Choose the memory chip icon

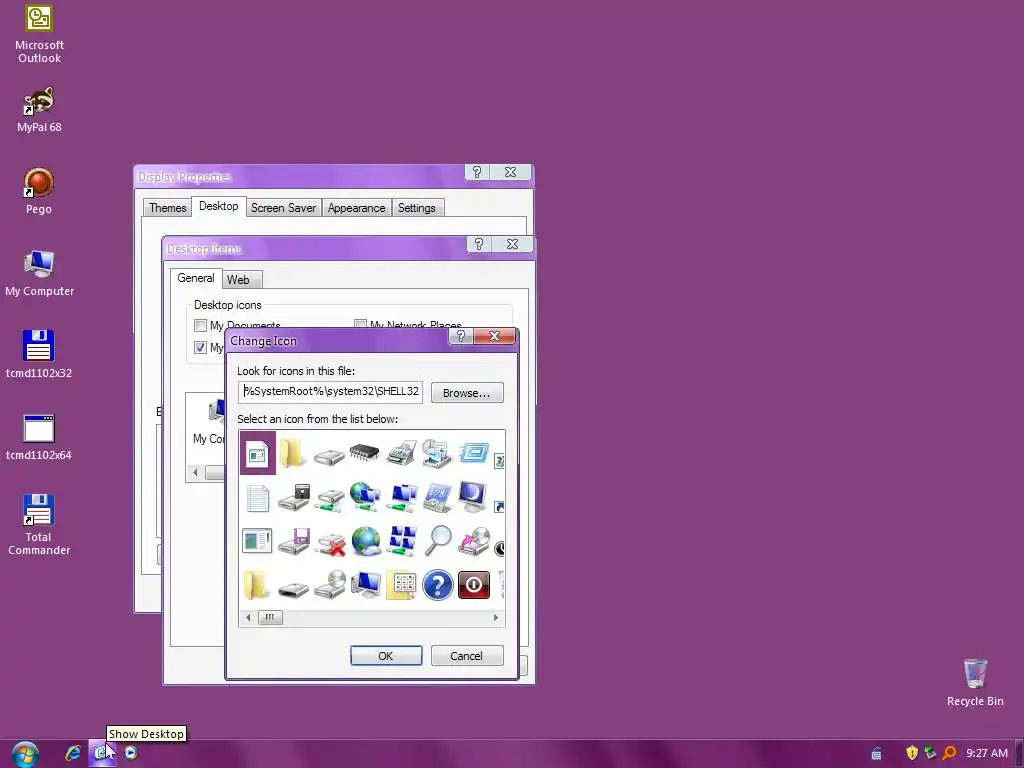364,452
